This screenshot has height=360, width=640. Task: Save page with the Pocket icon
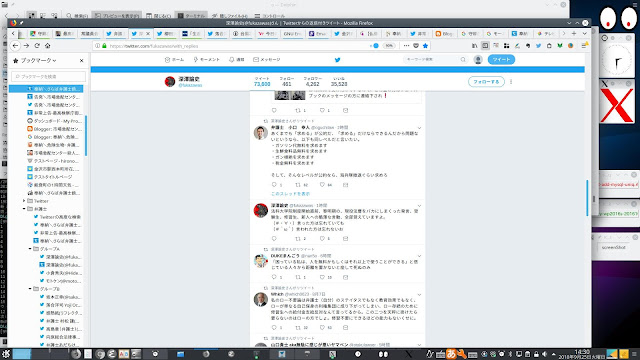click(416, 46)
